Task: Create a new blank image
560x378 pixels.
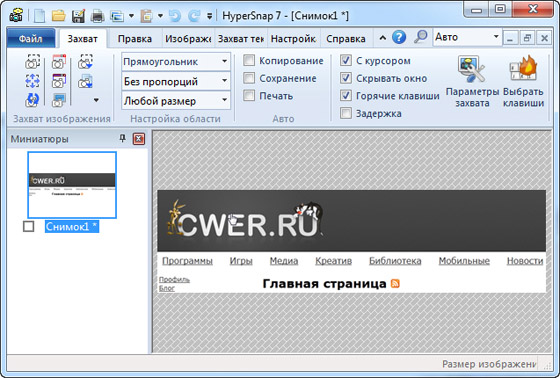Action: (39, 16)
